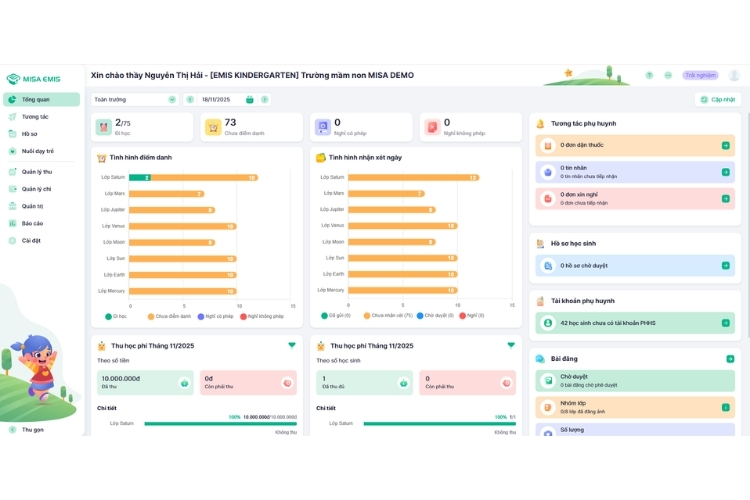
Task: Open arrow for '0 tin nhắn' row
Action: click(x=725, y=172)
